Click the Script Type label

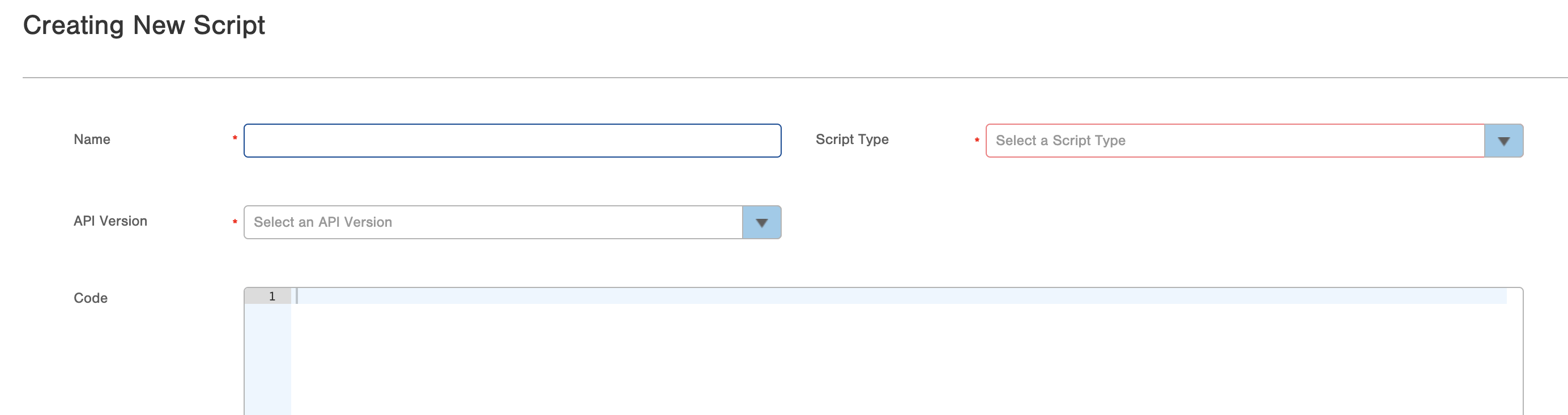(851, 139)
